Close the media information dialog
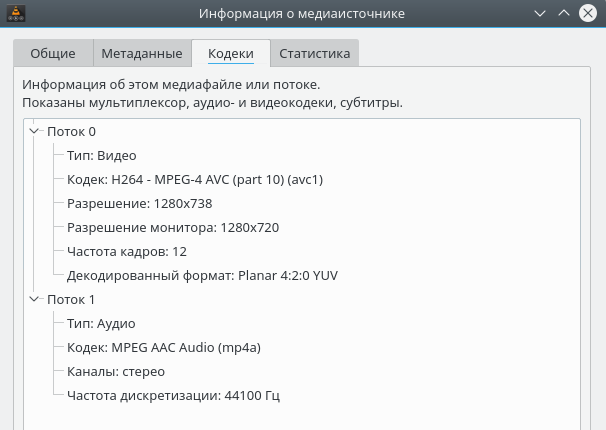Screen dimensions: 606x430 [588, 14]
